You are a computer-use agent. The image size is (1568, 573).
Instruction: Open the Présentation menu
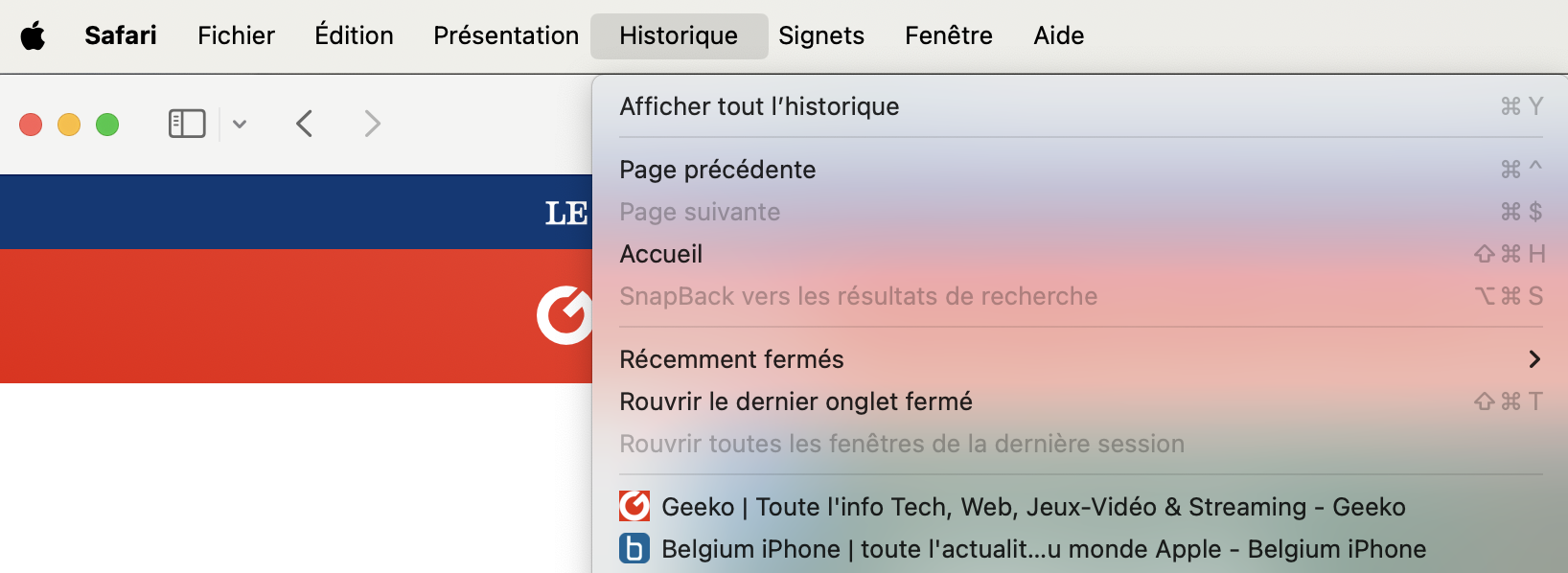(x=506, y=35)
